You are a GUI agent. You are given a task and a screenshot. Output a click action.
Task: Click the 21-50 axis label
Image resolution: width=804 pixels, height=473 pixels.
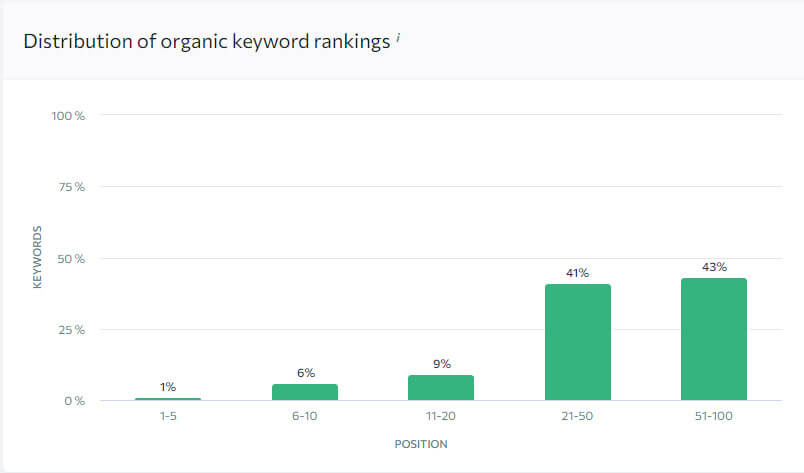point(577,416)
